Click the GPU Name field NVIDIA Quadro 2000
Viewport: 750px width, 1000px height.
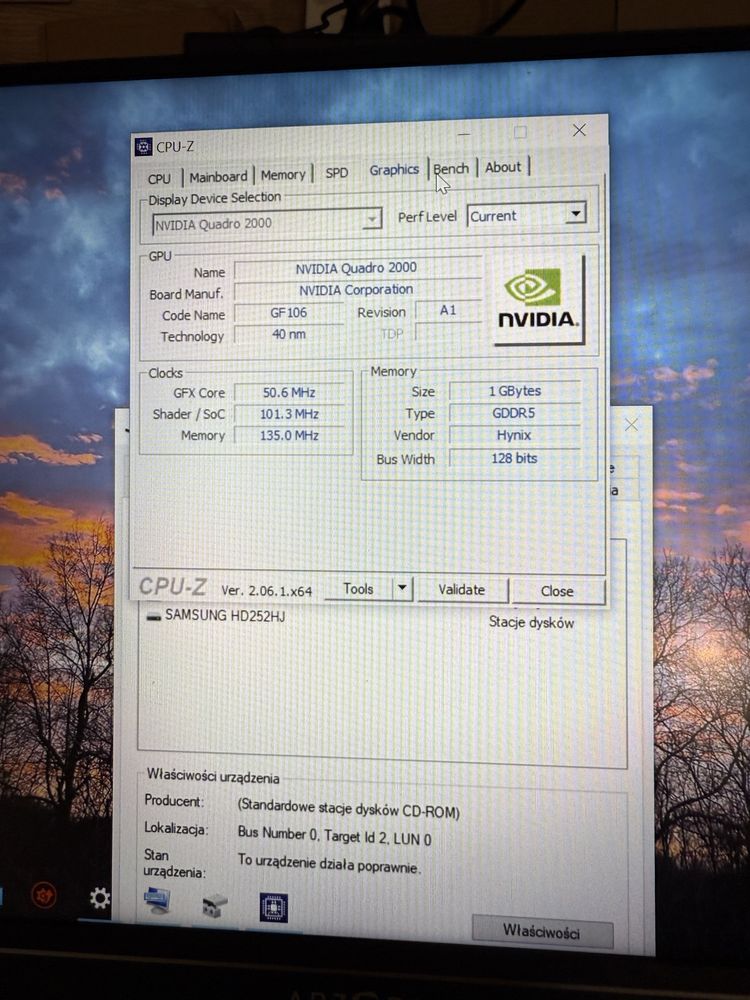[x=356, y=268]
